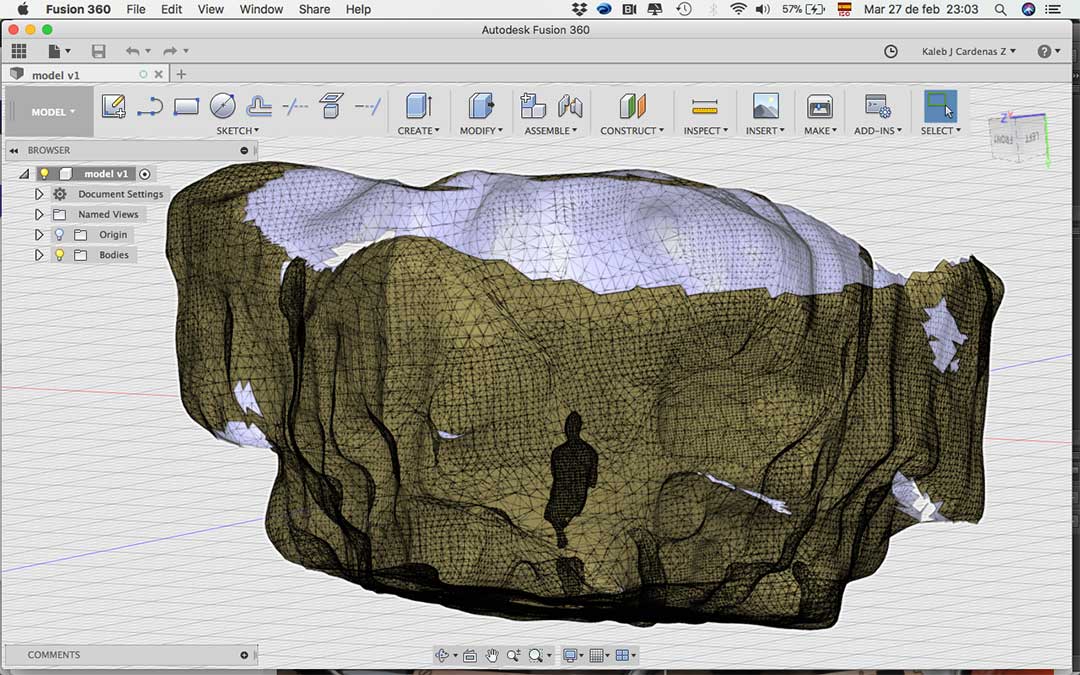Toggle visibility lightbulb for Bodies folder
1080x675 pixels.
click(x=59, y=255)
